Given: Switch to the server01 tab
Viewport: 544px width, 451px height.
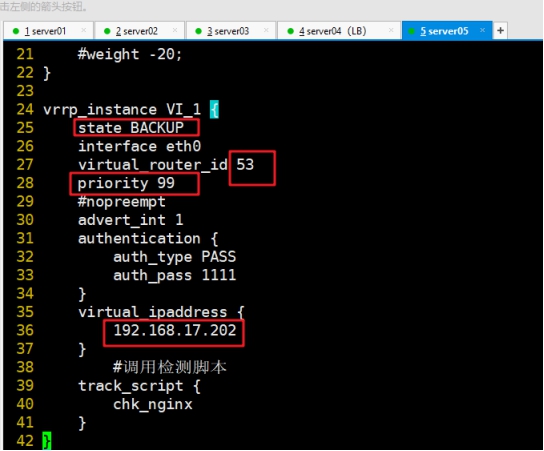Looking at the screenshot, I should (48, 31).
